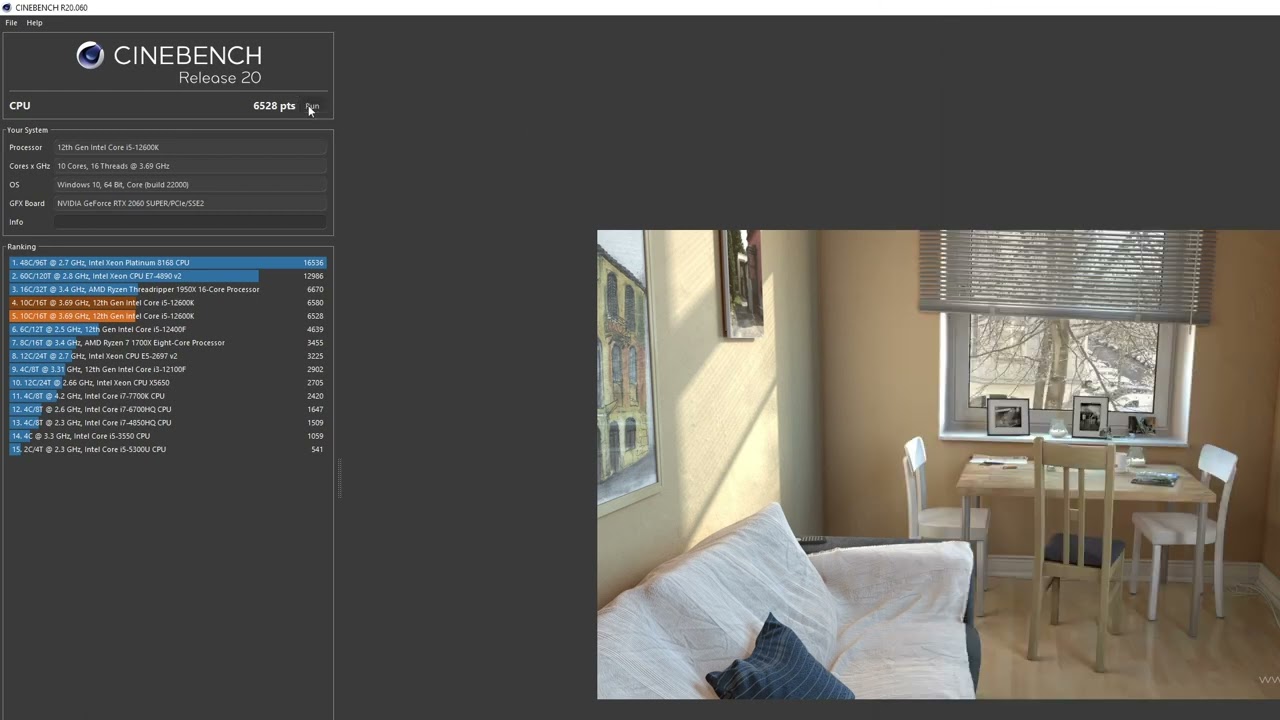Open the File menu

[11, 22]
